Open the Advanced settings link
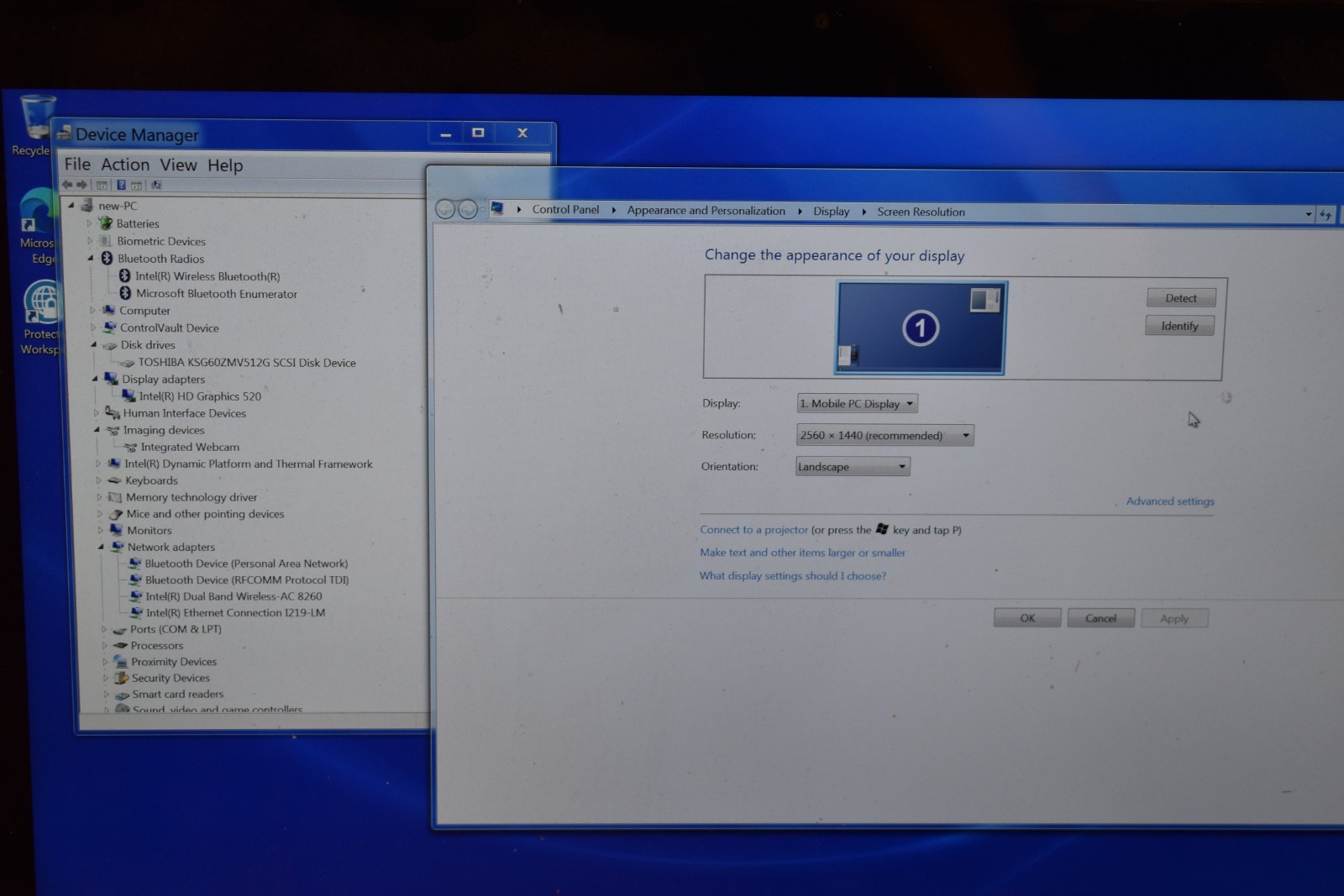The image size is (1344, 896). tap(1170, 501)
